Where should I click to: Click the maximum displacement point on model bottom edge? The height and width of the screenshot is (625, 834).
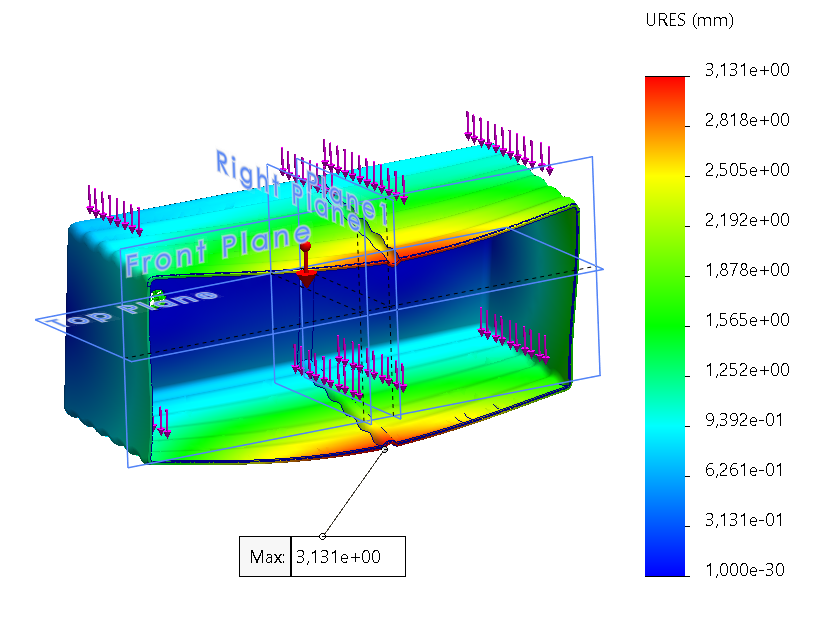386,448
